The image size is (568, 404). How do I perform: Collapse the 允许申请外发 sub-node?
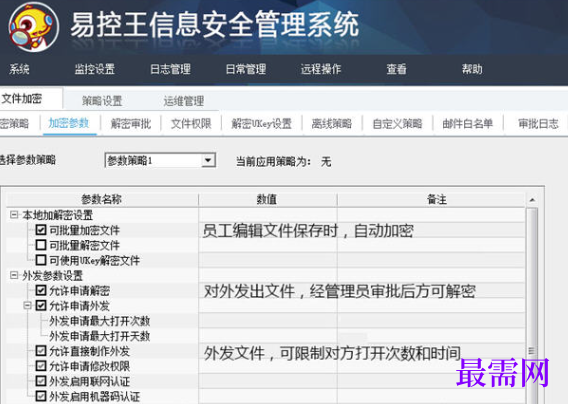(x=28, y=305)
